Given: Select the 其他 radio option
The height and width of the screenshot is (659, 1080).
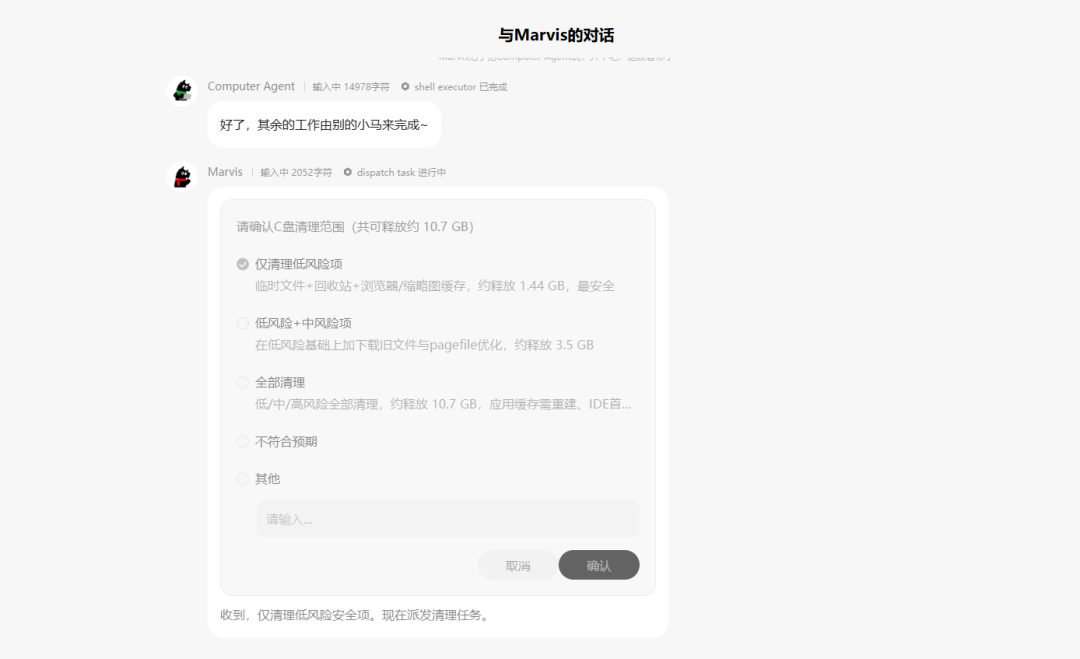Looking at the screenshot, I should pos(242,479).
